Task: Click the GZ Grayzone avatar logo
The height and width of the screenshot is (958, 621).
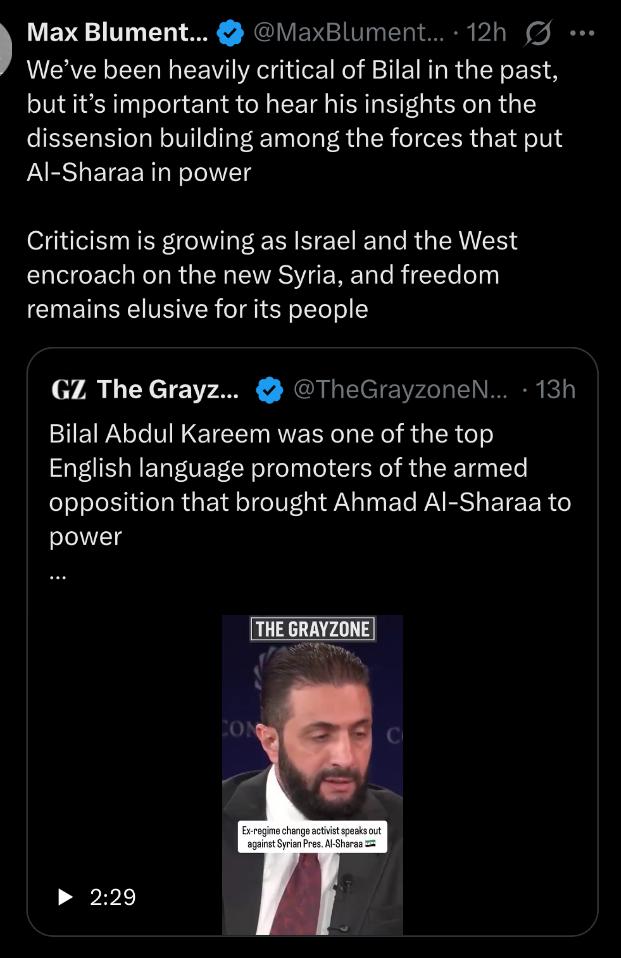Action: pyautogui.click(x=67, y=389)
